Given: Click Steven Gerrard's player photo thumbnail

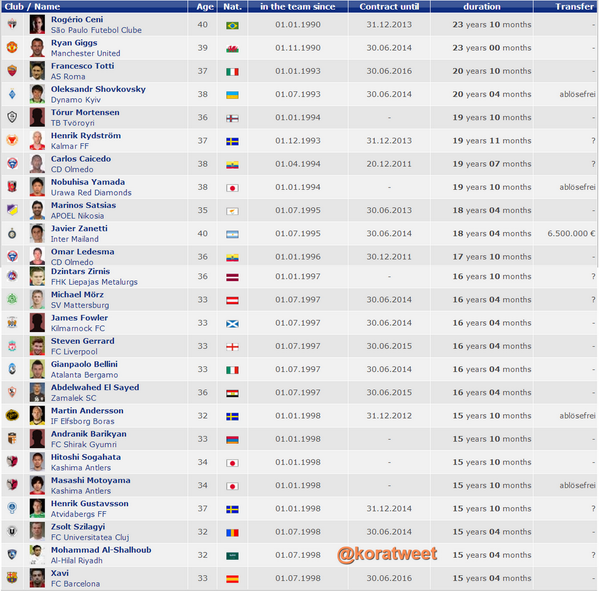Looking at the screenshot, I should (x=37, y=346).
